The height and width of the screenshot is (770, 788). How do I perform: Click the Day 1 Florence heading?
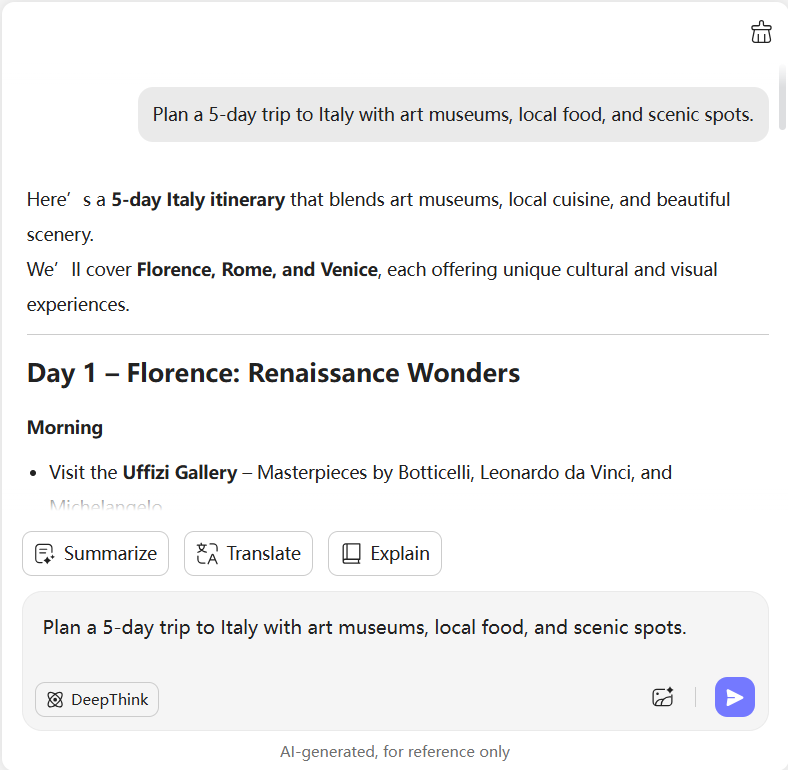(273, 374)
